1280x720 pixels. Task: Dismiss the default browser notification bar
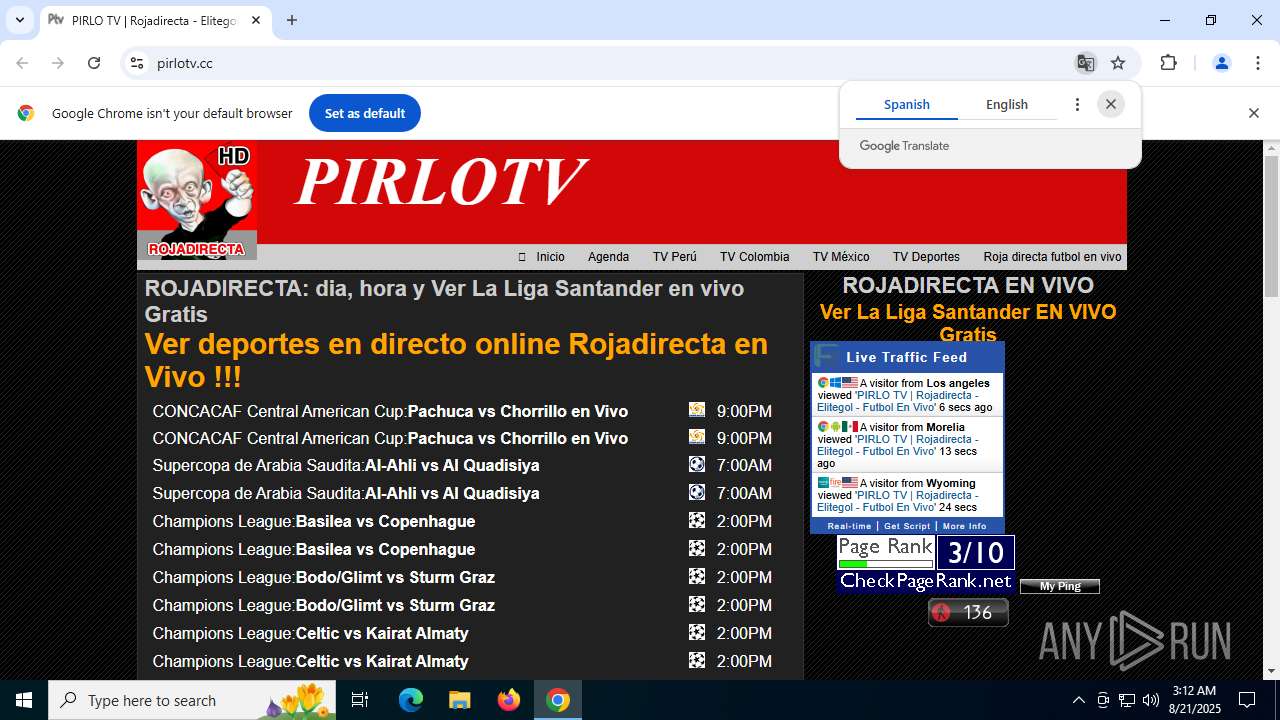1253,113
